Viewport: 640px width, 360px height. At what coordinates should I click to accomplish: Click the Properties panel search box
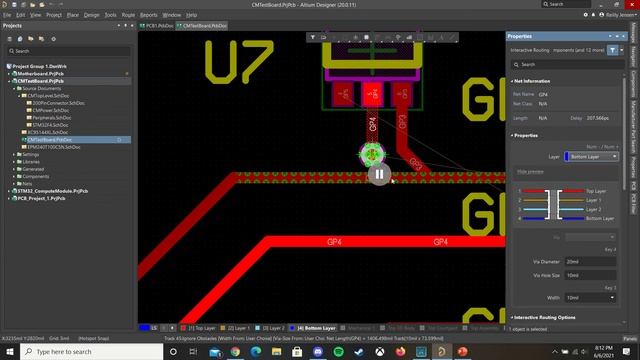[x=568, y=64]
